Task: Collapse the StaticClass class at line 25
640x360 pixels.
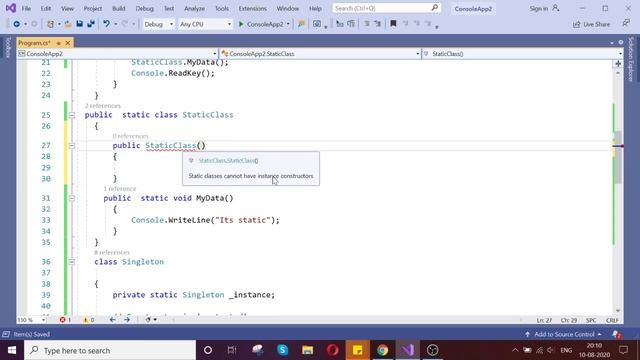Action: click(72, 115)
